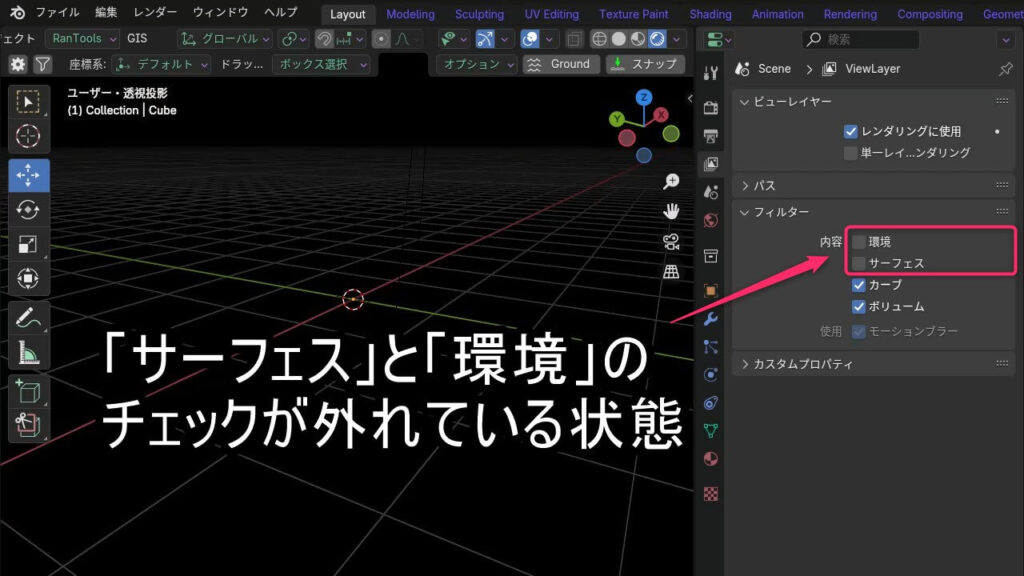The width and height of the screenshot is (1024, 576).
Task: Uncheck the カーブ checkbox
Action: 859,285
